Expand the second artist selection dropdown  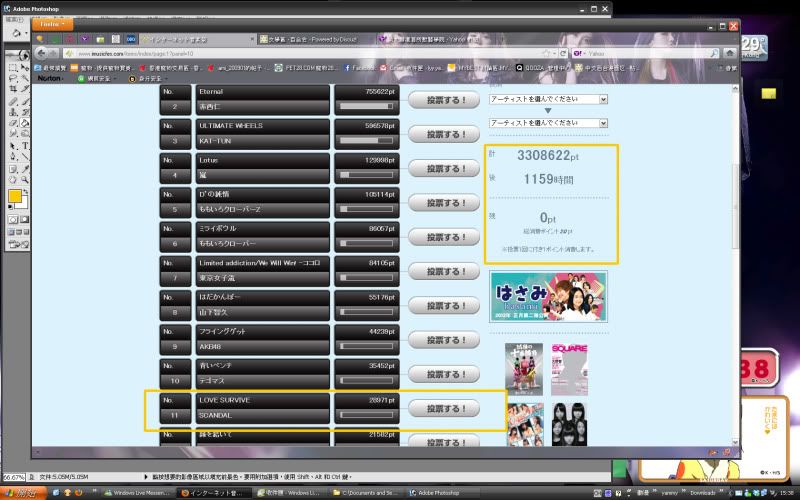pos(548,122)
